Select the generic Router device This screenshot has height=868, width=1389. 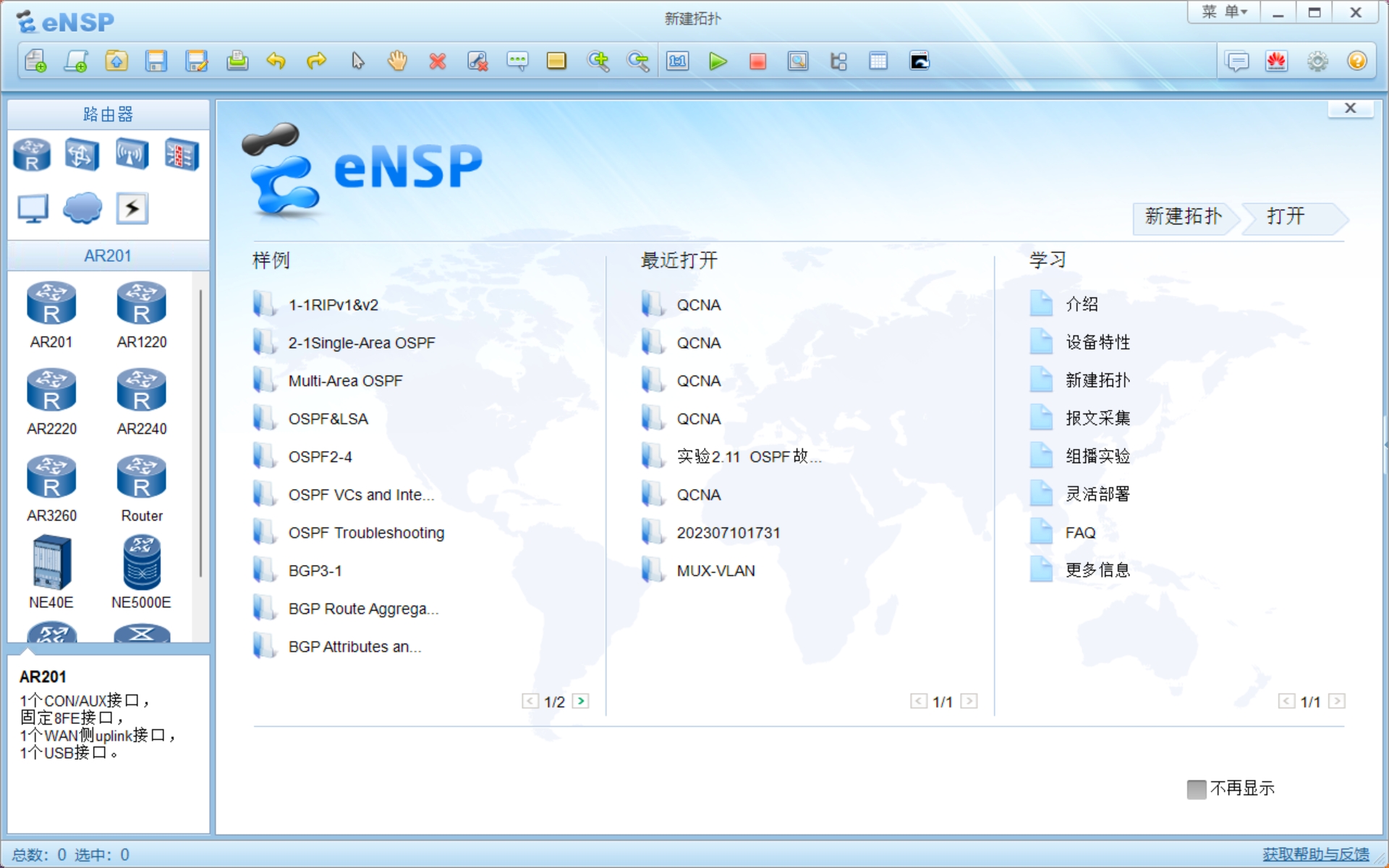click(142, 489)
